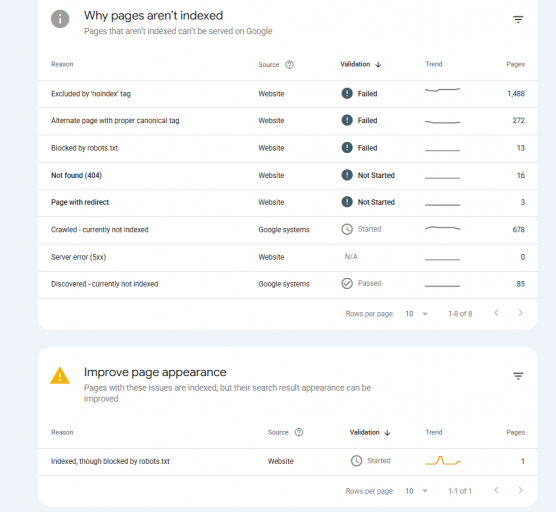The height and width of the screenshot is (512, 556).
Task: Click the Reason column header in the not indexed table
Action: coord(62,64)
